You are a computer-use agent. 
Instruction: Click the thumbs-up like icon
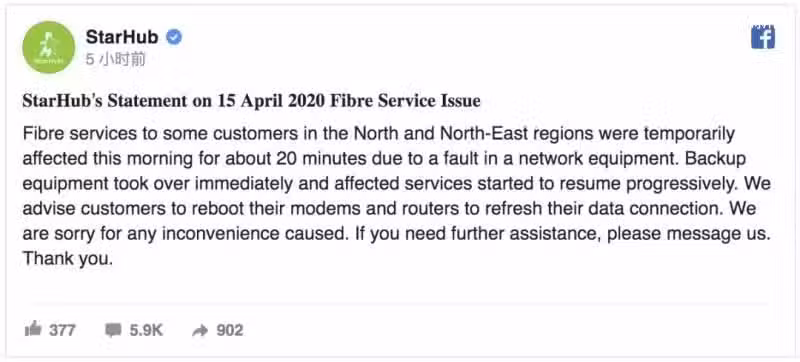click(x=32, y=330)
